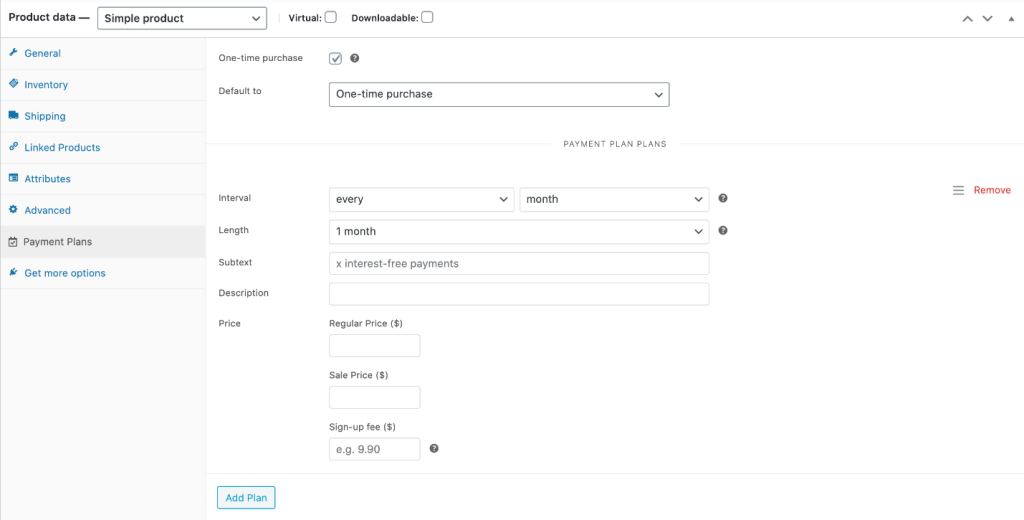Focus the Subtext input field
The image size is (1024, 520).
tap(519, 263)
